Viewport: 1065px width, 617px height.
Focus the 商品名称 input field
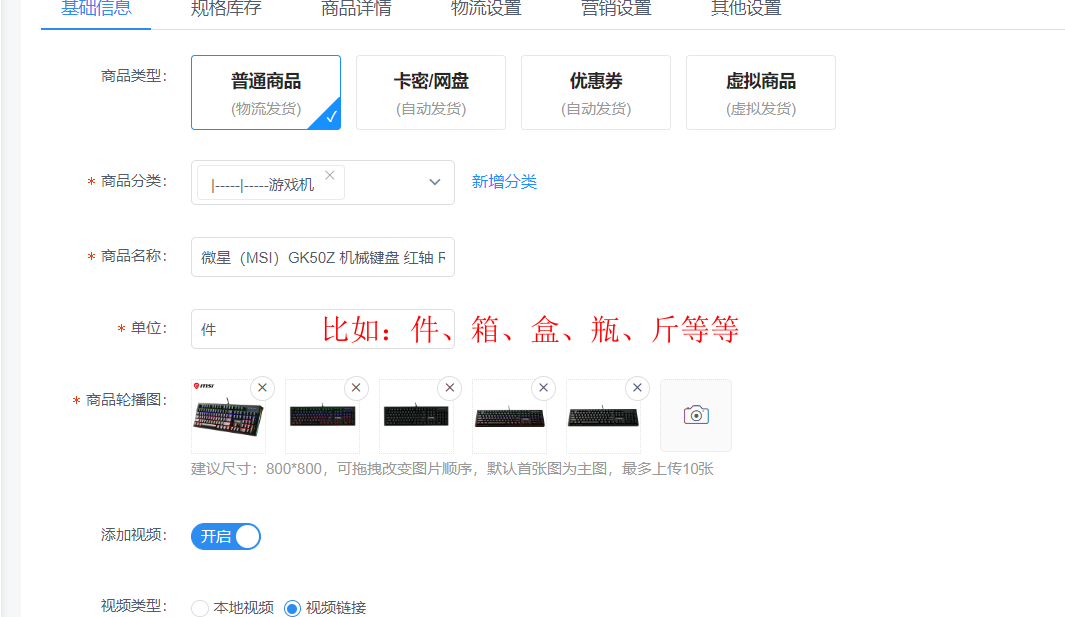[x=323, y=257]
